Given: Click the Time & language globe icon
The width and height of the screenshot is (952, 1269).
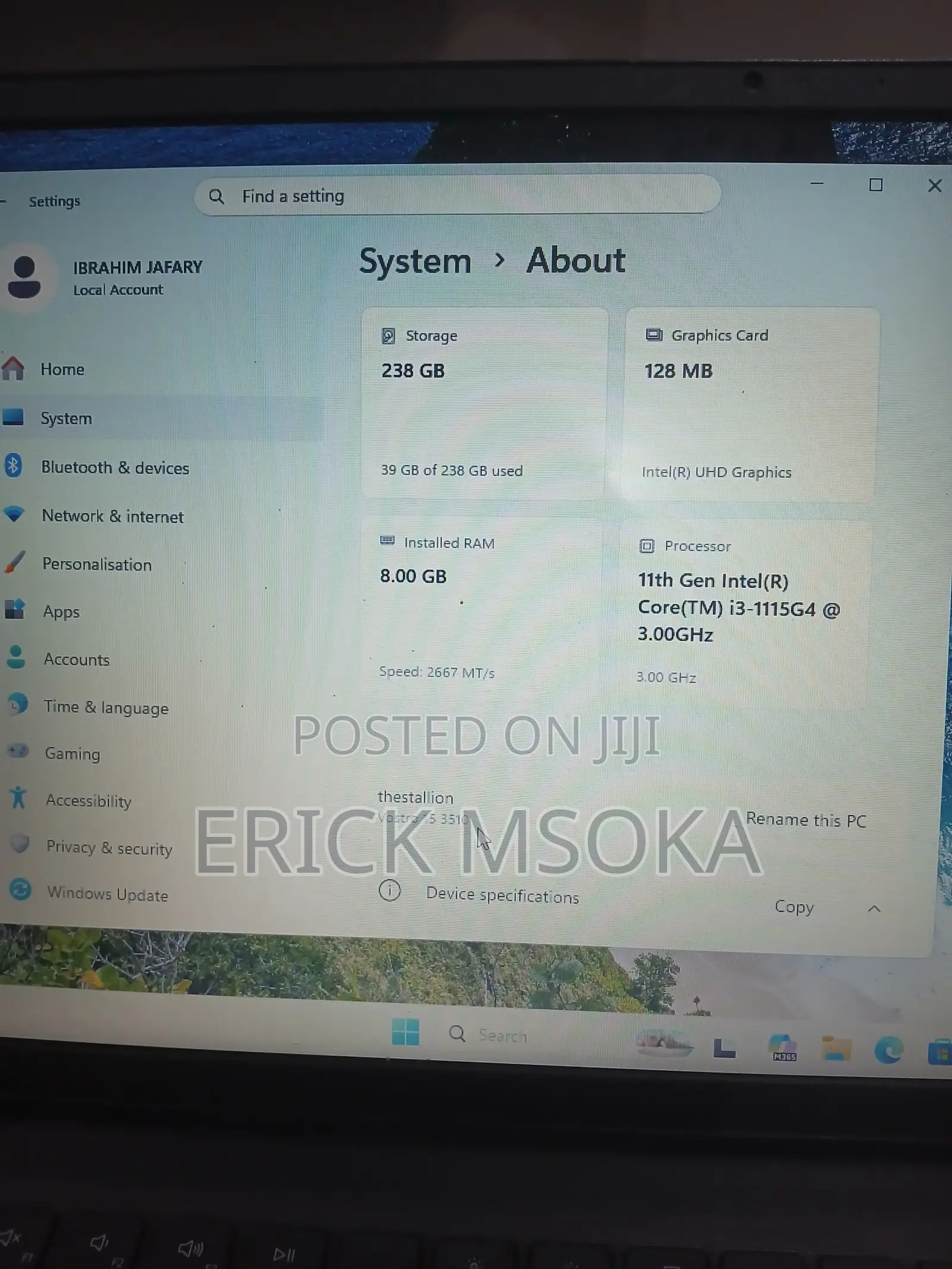Looking at the screenshot, I should [18, 704].
